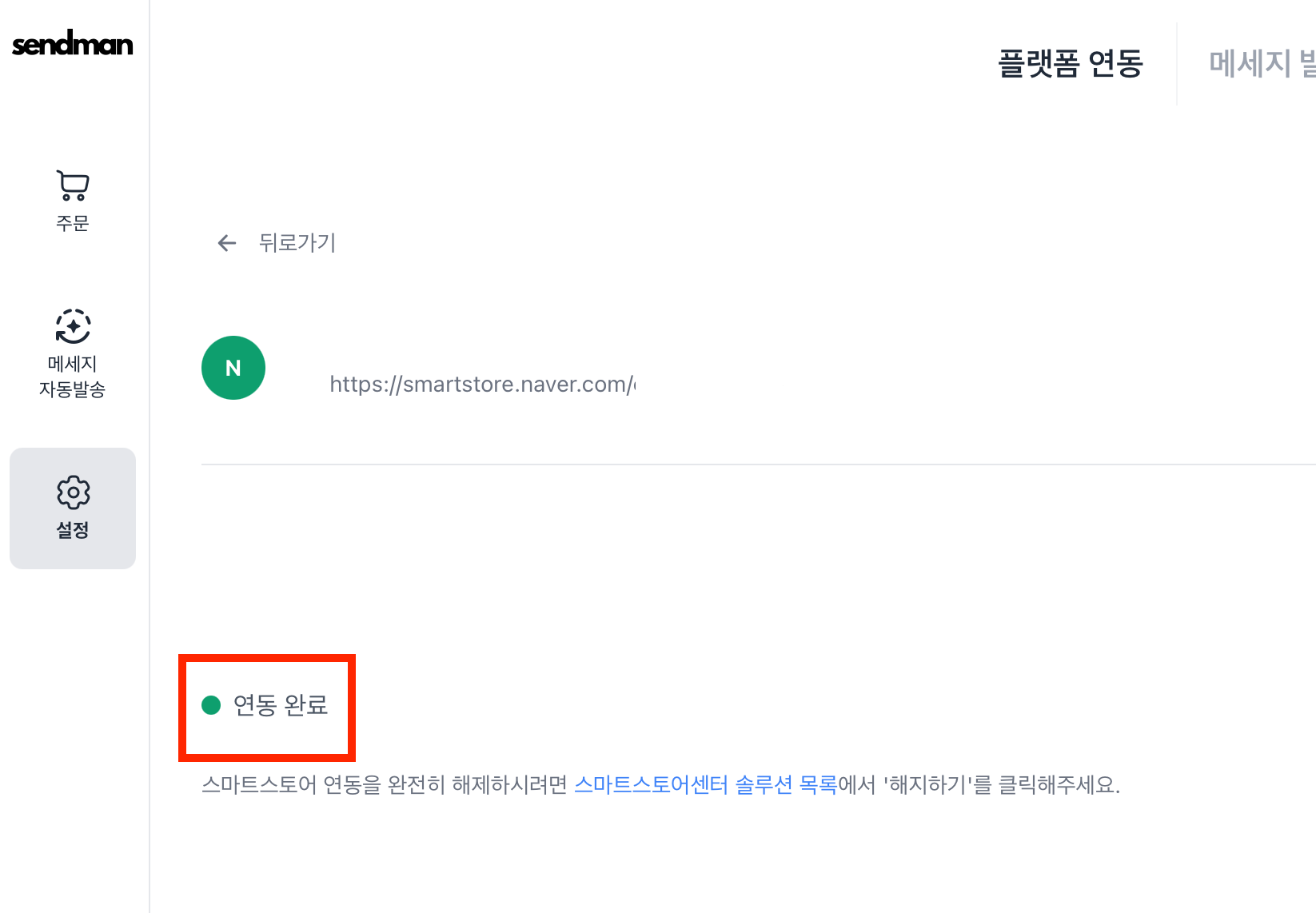Click the sendman logo
The image size is (1316, 913).
point(72,44)
